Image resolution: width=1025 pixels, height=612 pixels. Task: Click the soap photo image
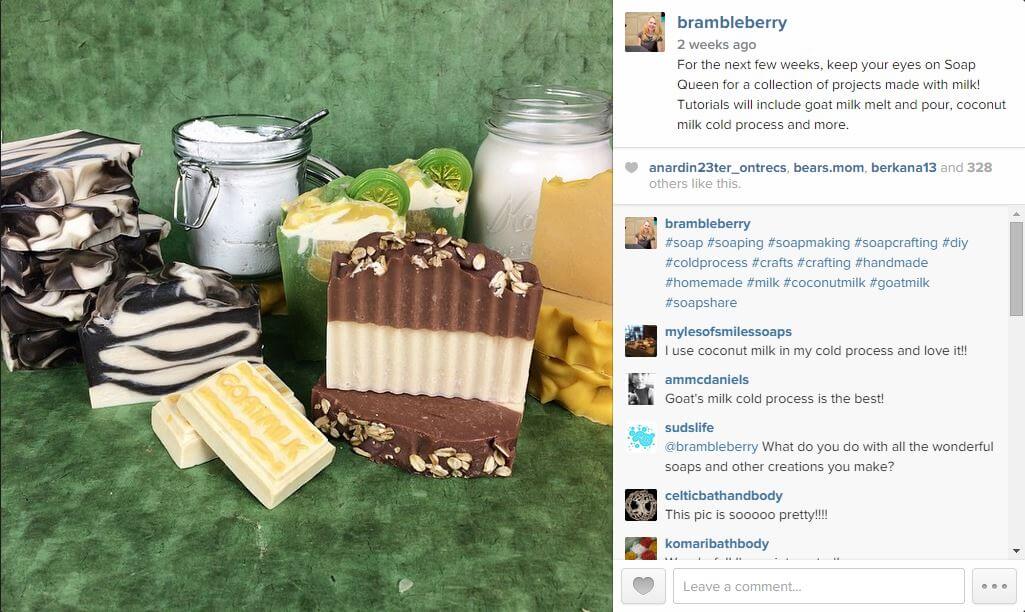click(x=306, y=306)
